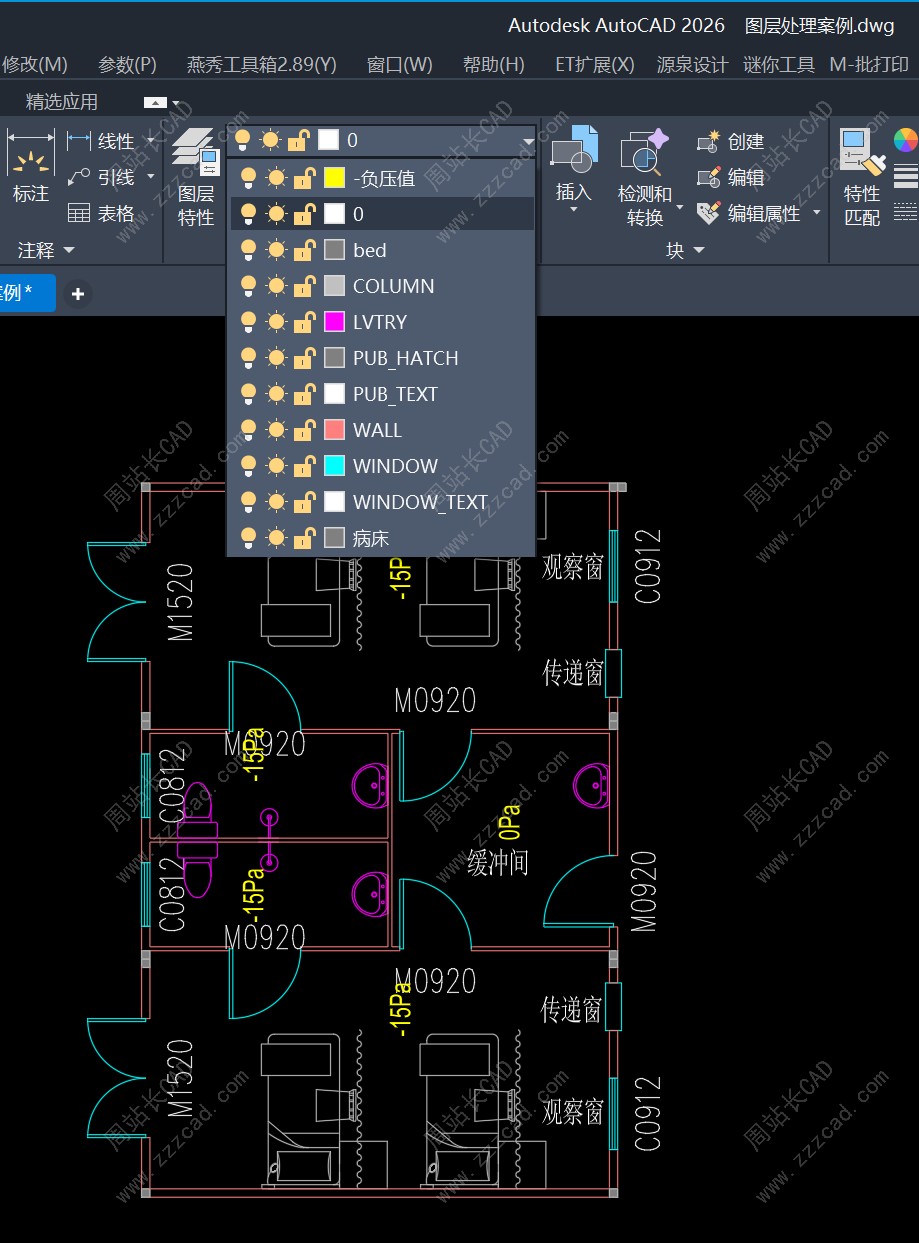Expand the 注释 panel dropdown
The width and height of the screenshot is (919, 1243).
point(69,250)
